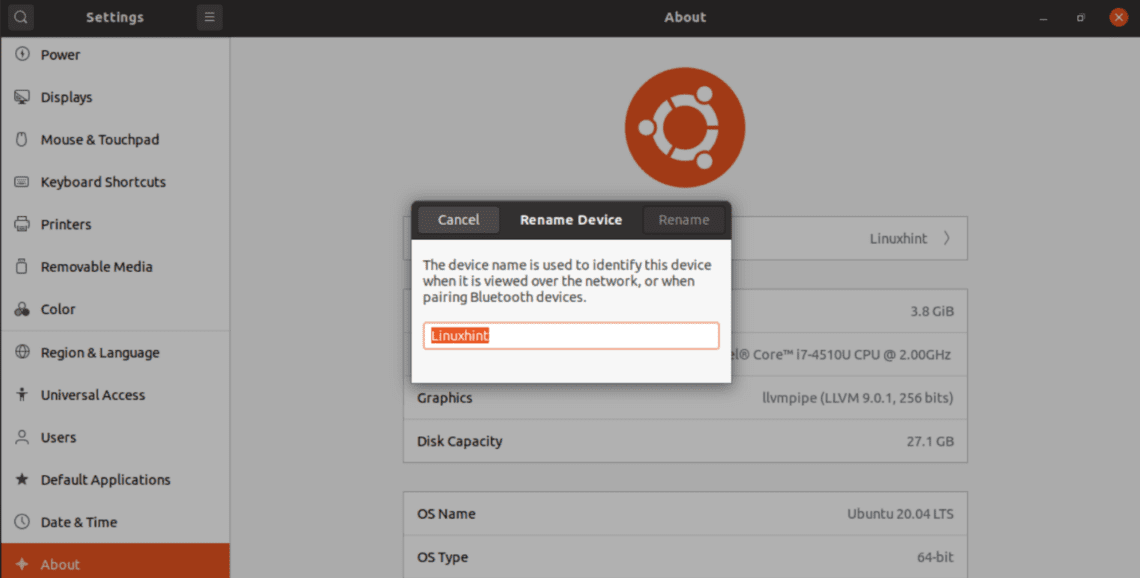Cancel the Rename Device dialog
Screen dimensions: 1140x578
458,220
